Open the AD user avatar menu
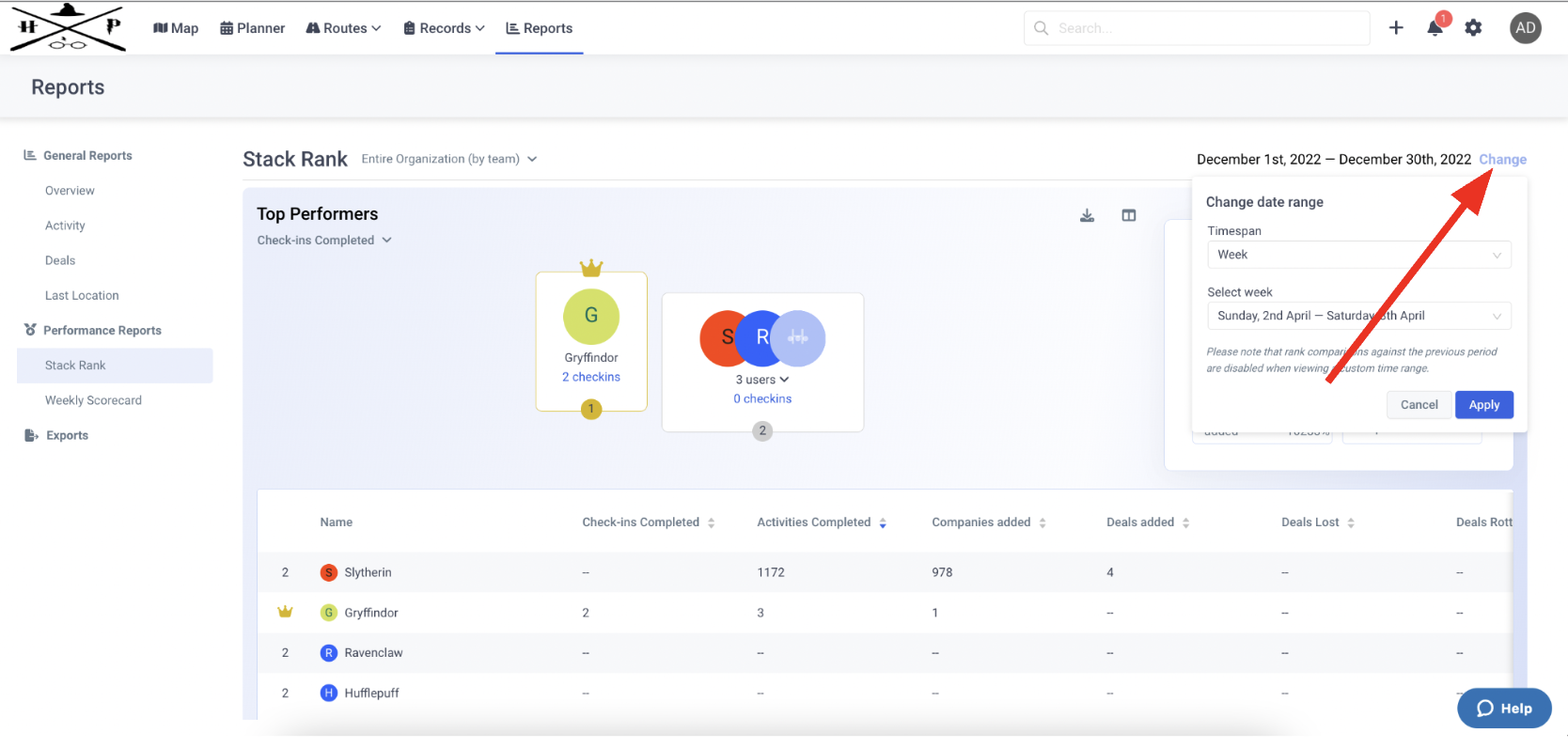Screen dimensions: 1568x748 pyautogui.click(x=1526, y=28)
